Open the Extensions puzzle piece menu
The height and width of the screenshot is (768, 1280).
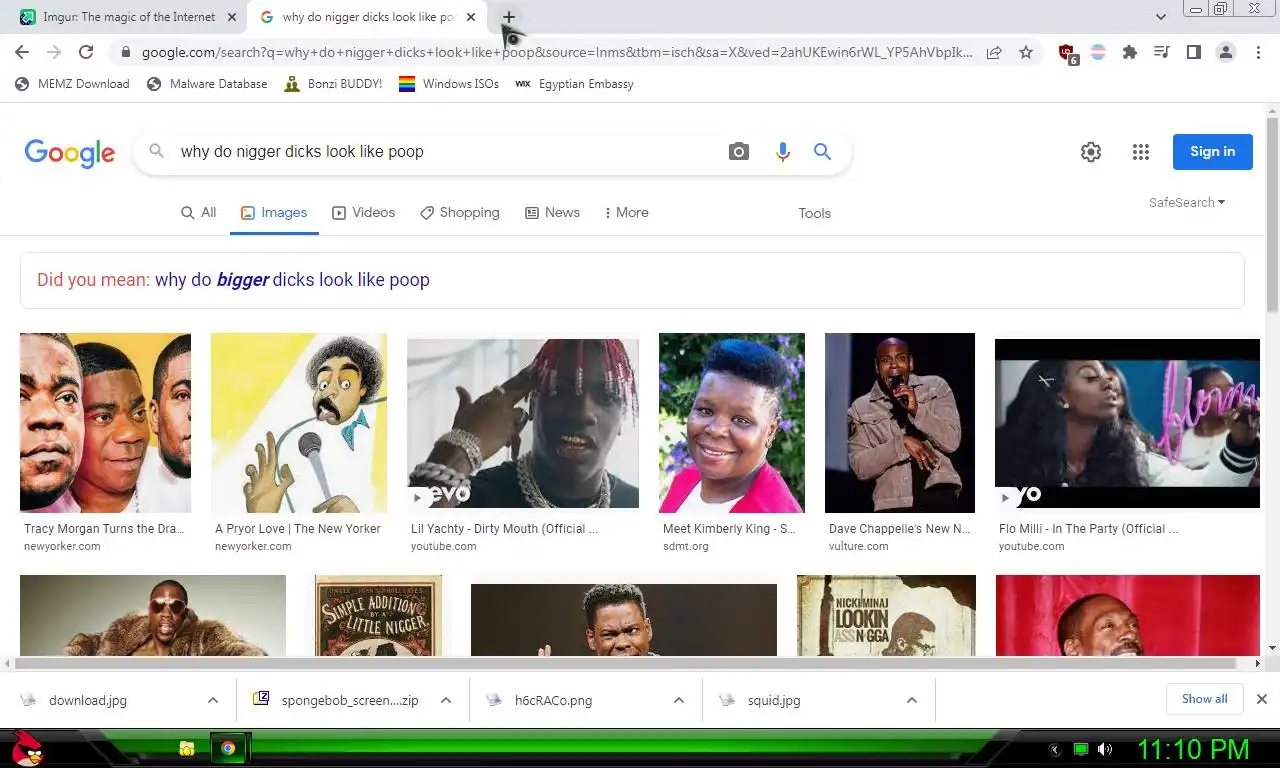(1130, 52)
